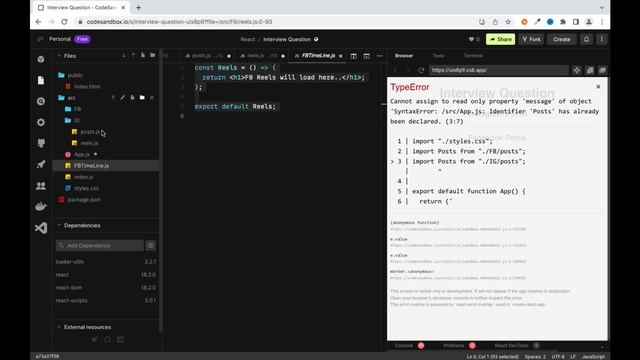640x360 pixels.
Task: Close the FBTimeLine.js editor tab
Action: coord(341,56)
